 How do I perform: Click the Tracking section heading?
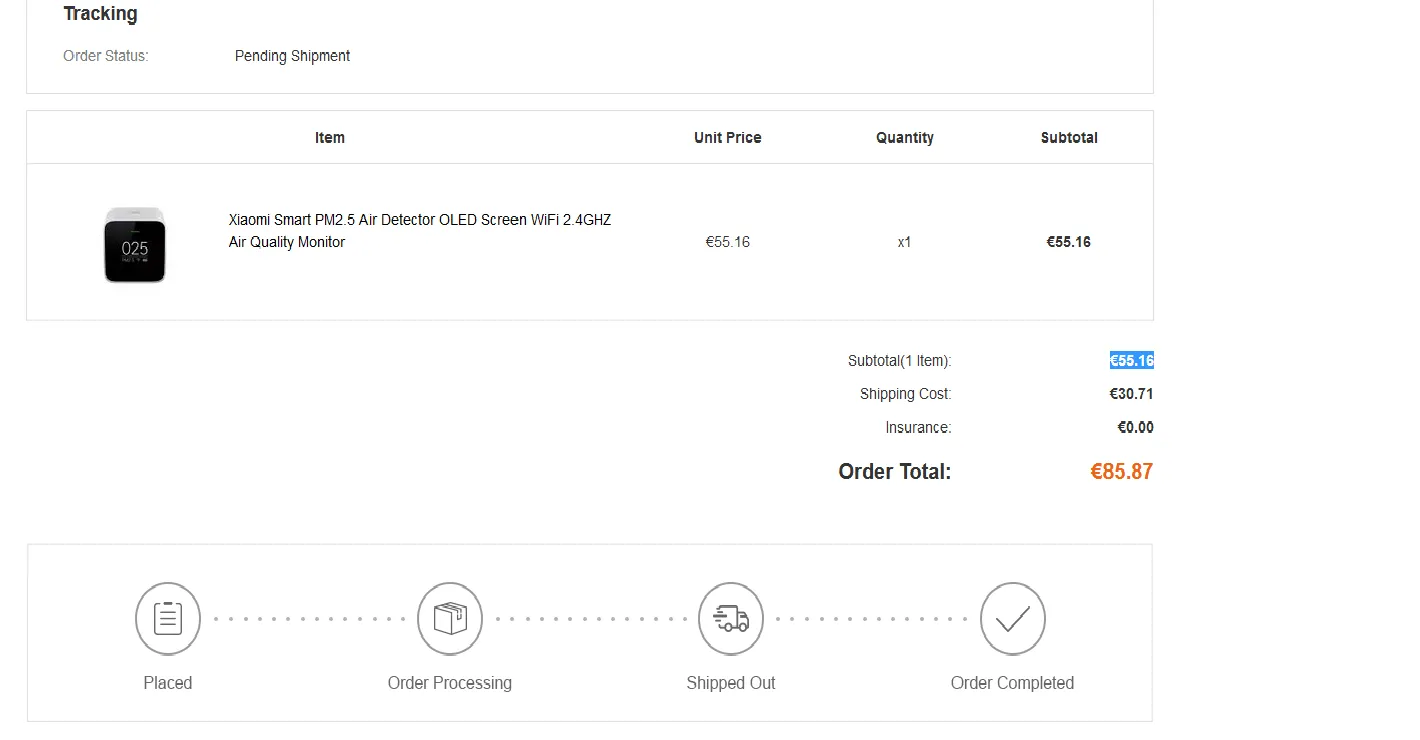pyautogui.click(x=100, y=14)
